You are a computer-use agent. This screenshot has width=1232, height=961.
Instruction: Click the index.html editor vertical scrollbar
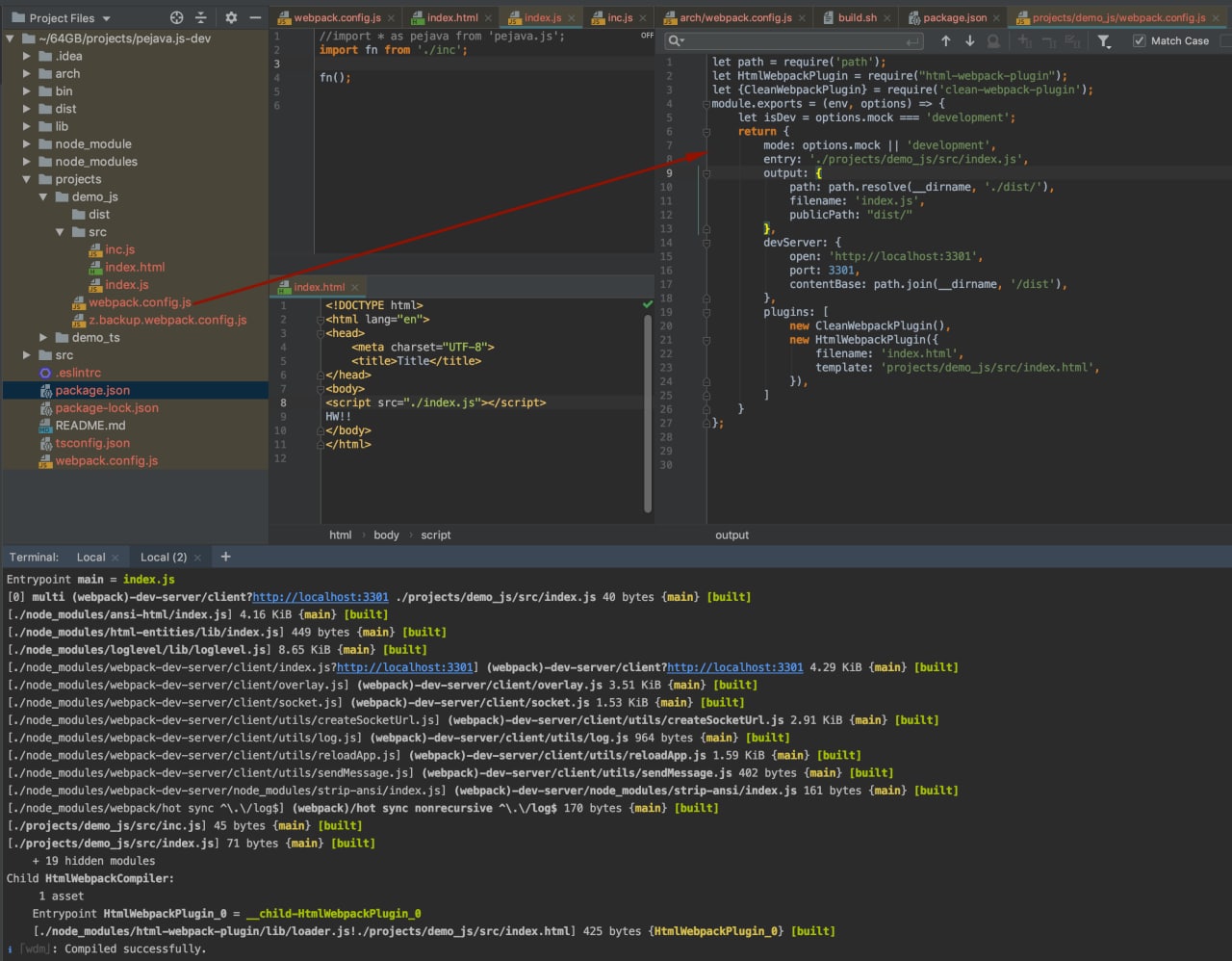[x=649, y=414]
